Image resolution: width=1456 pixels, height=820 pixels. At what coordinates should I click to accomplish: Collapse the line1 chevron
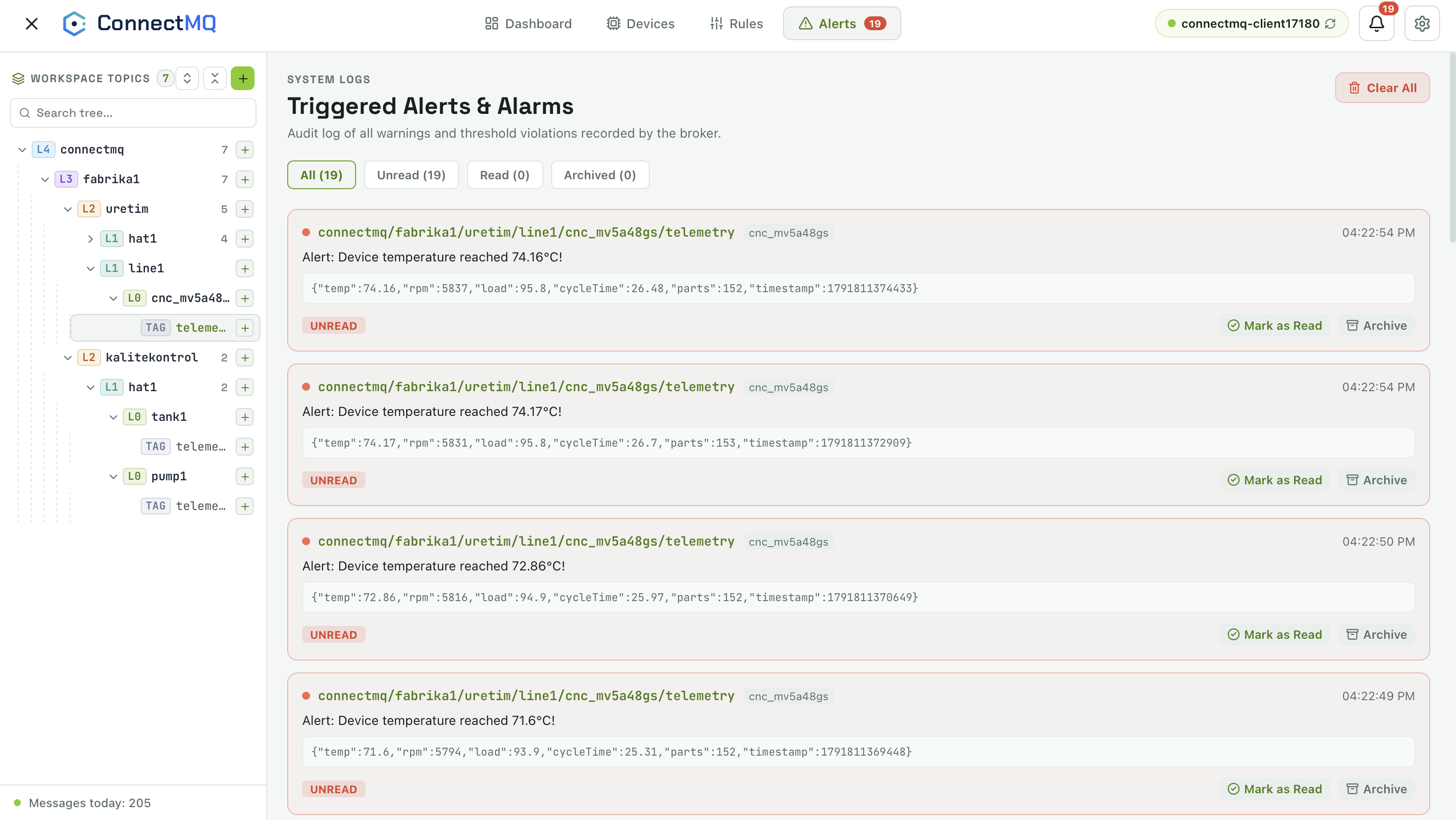pos(91,268)
